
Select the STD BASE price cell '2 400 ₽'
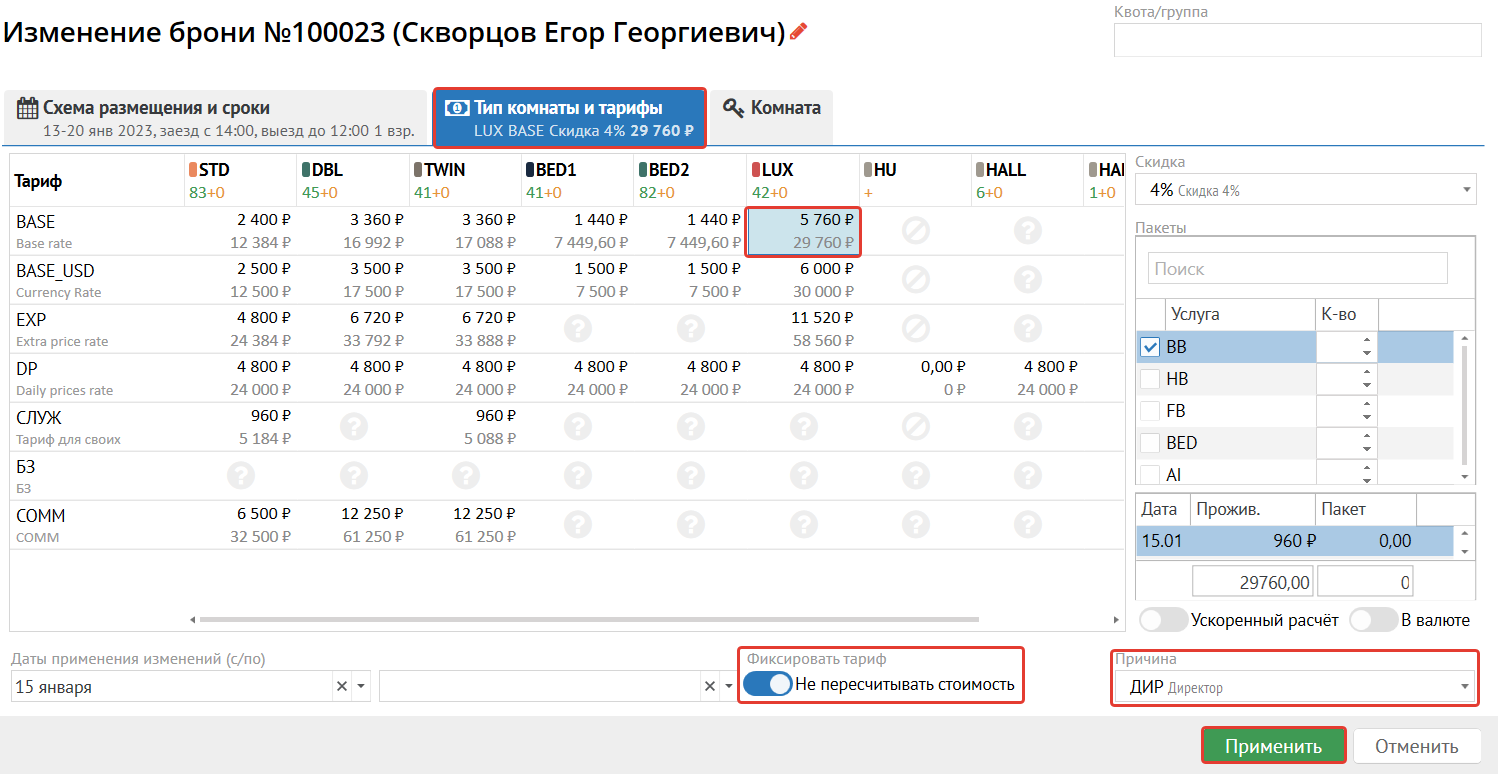coord(241,232)
